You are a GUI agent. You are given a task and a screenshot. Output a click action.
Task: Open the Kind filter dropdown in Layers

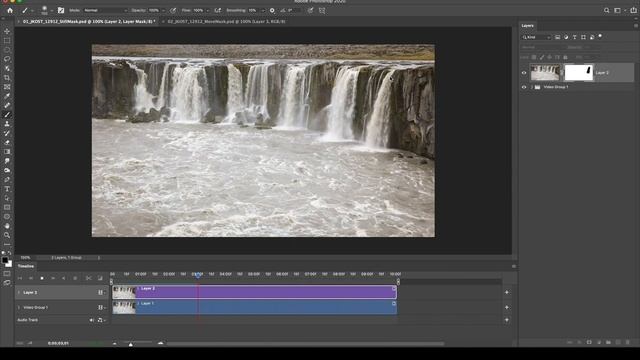click(536, 37)
